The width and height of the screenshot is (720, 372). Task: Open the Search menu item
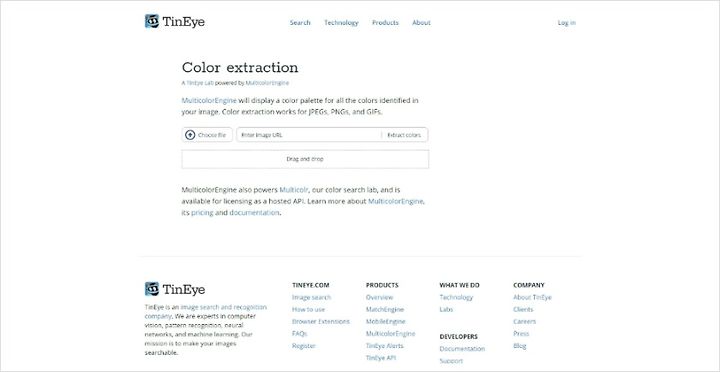coord(300,23)
